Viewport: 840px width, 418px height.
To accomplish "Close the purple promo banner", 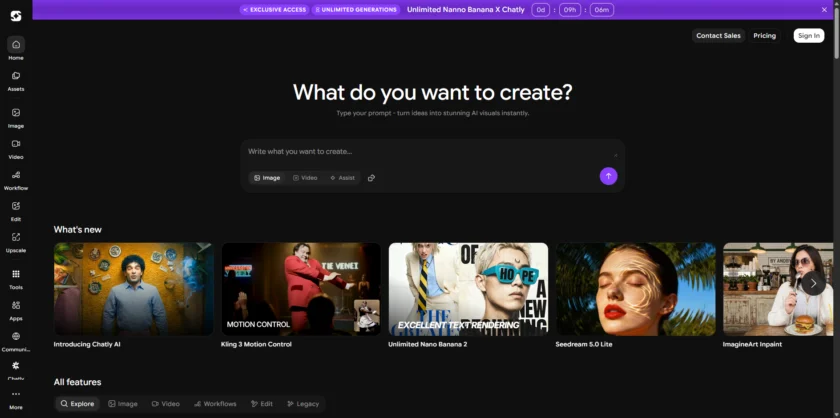I will 824,10.
